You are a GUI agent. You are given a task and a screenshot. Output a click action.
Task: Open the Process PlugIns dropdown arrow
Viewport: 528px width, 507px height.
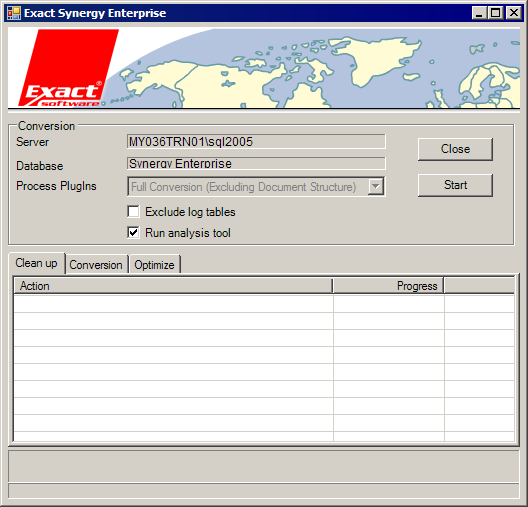pyautogui.click(x=375, y=187)
